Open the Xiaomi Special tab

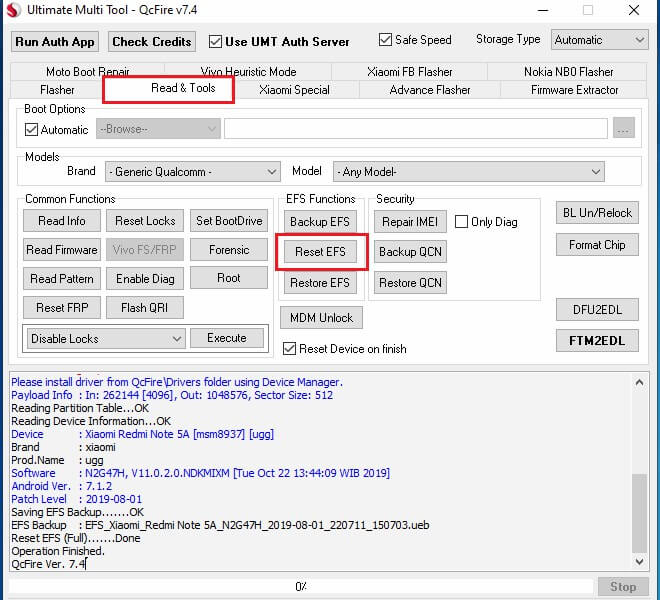click(294, 90)
